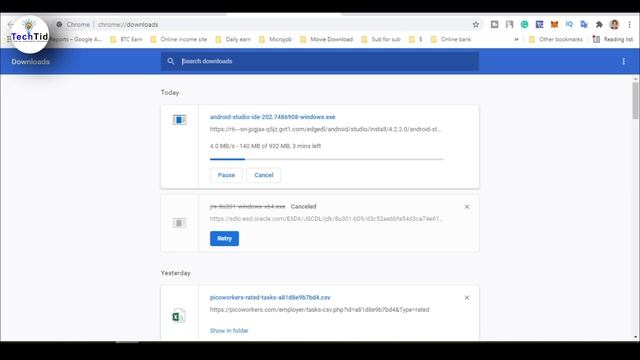This screenshot has width=640, height=360.
Task: Click the Today section heading
Action: (x=170, y=93)
